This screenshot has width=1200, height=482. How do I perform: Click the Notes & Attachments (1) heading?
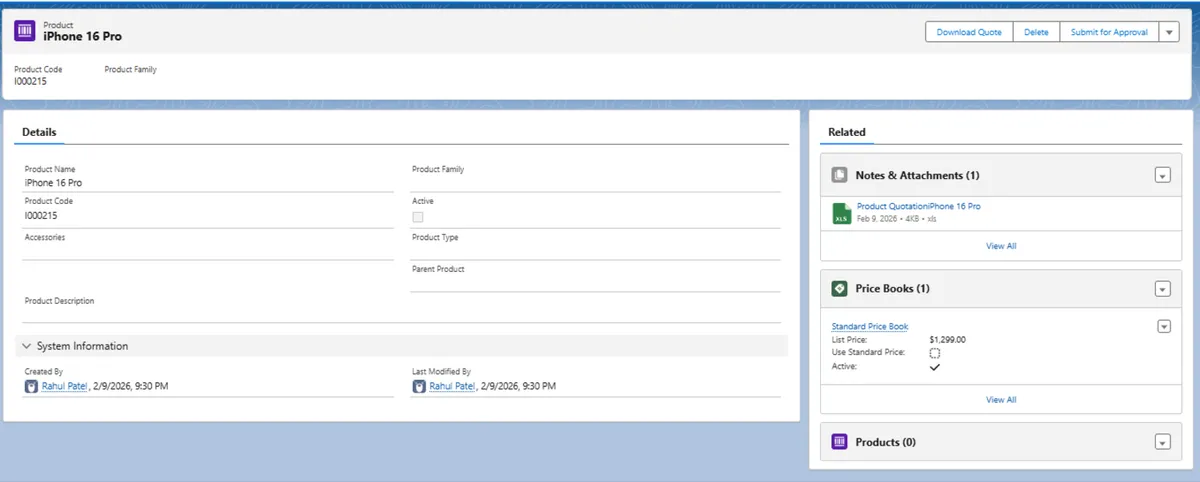(917, 175)
